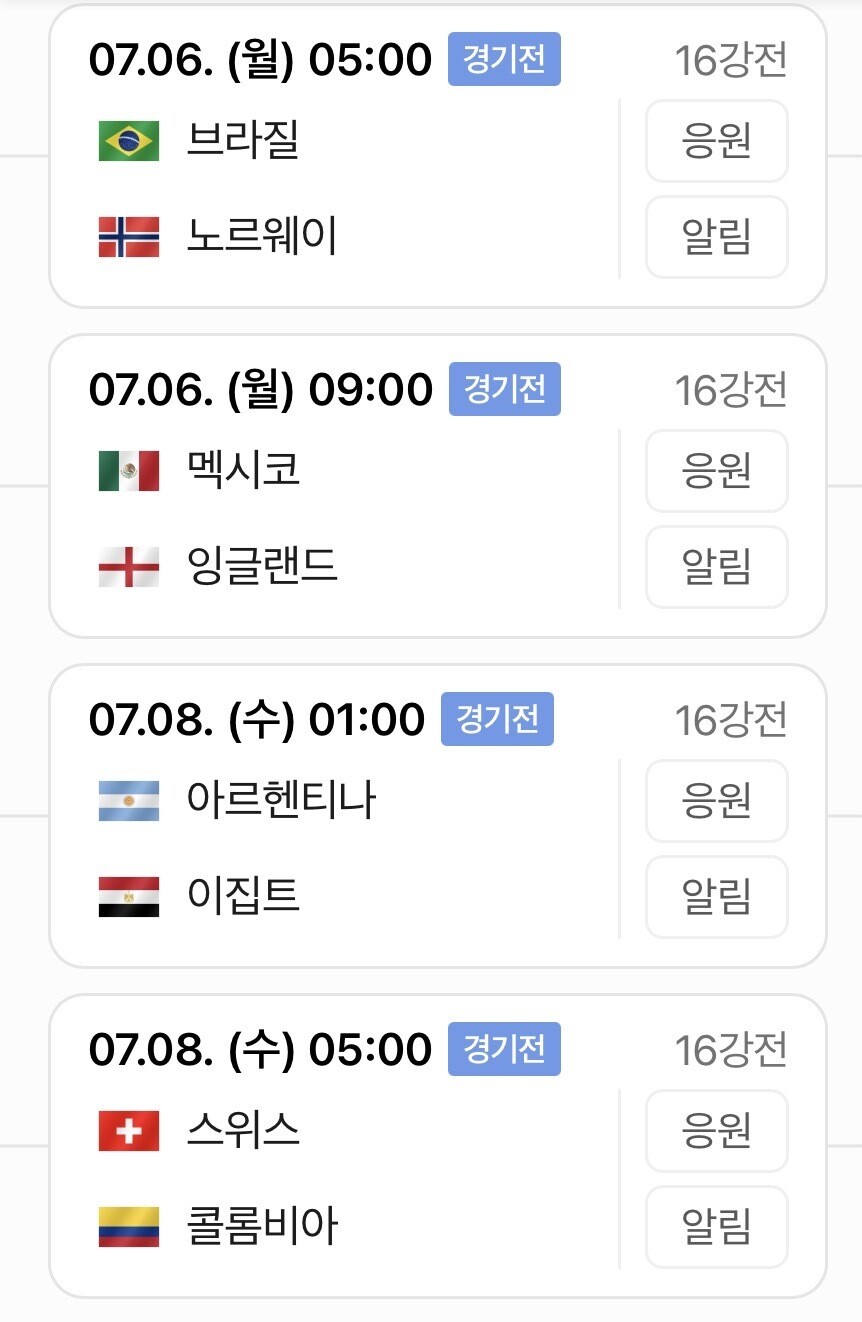Tap the Argentina flag icon
The width and height of the screenshot is (862, 1322).
click(x=129, y=800)
